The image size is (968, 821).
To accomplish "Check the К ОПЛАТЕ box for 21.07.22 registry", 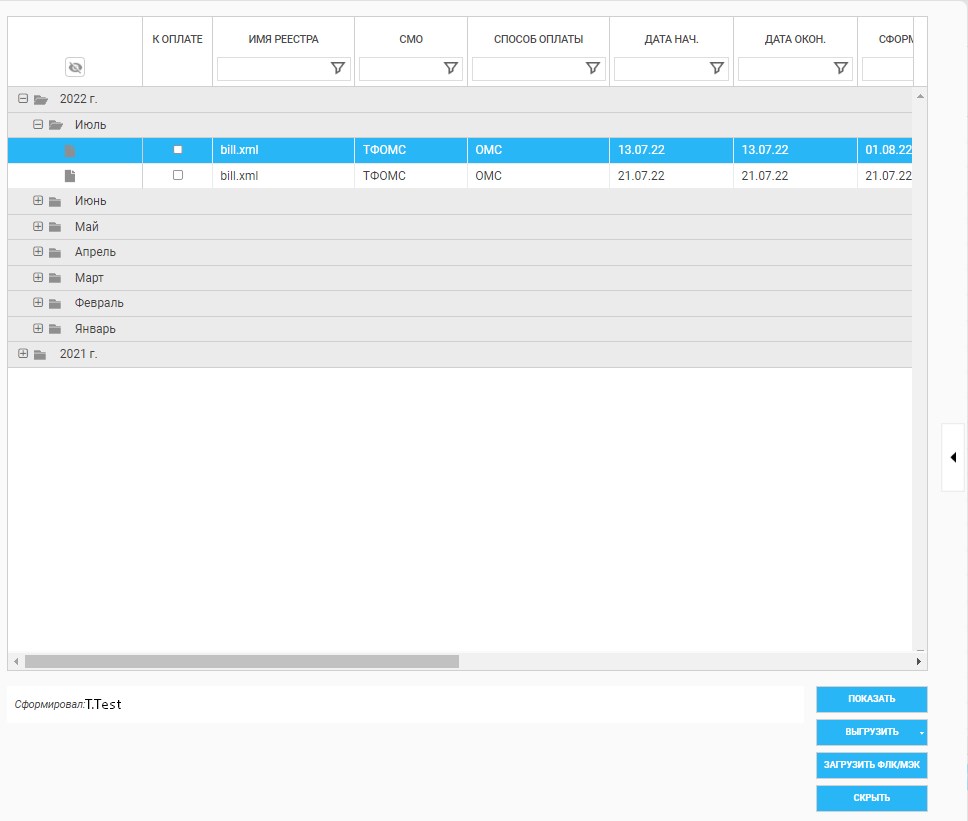I will [x=178, y=175].
